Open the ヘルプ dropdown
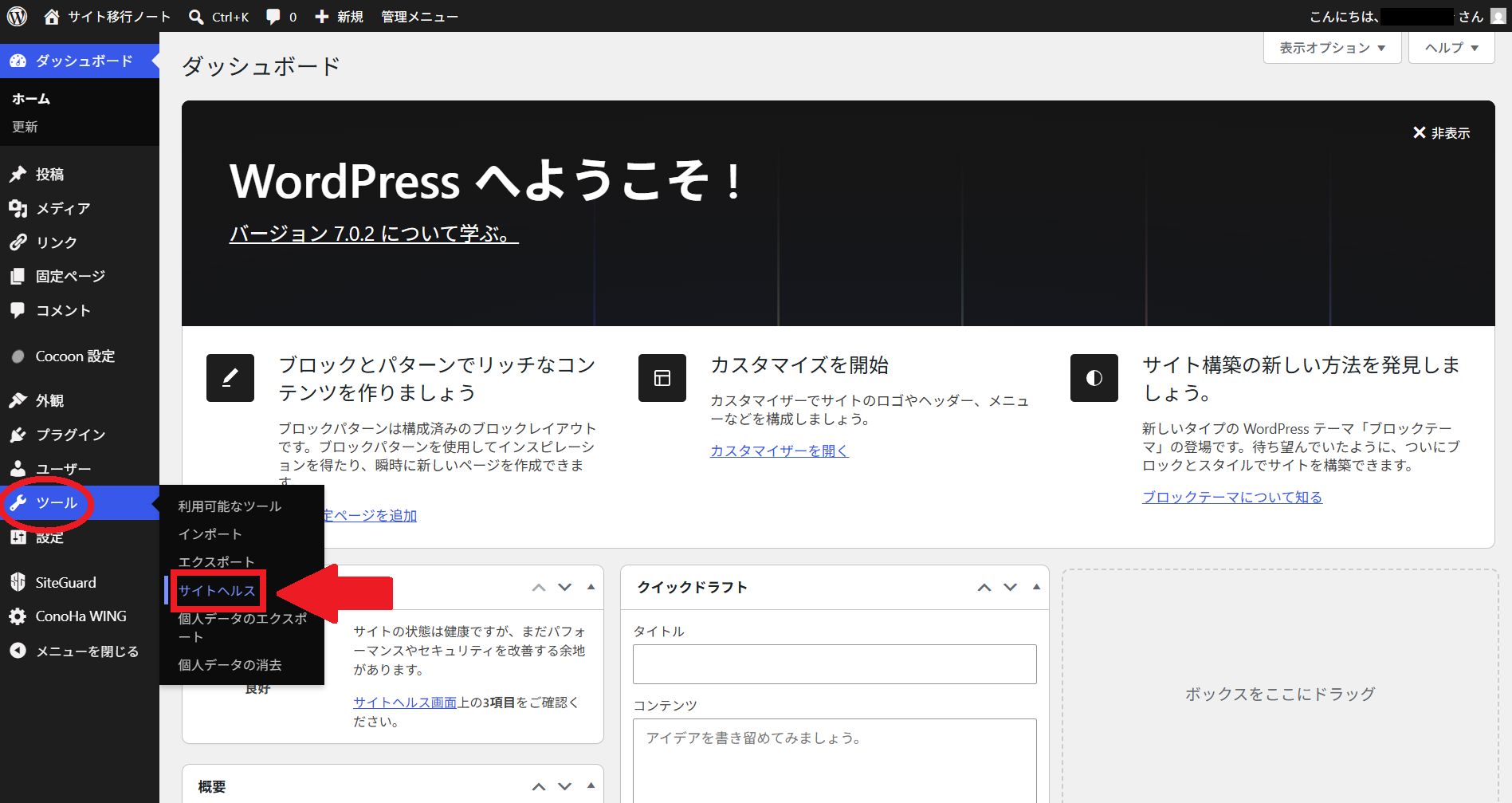The image size is (1512, 803). click(1451, 48)
